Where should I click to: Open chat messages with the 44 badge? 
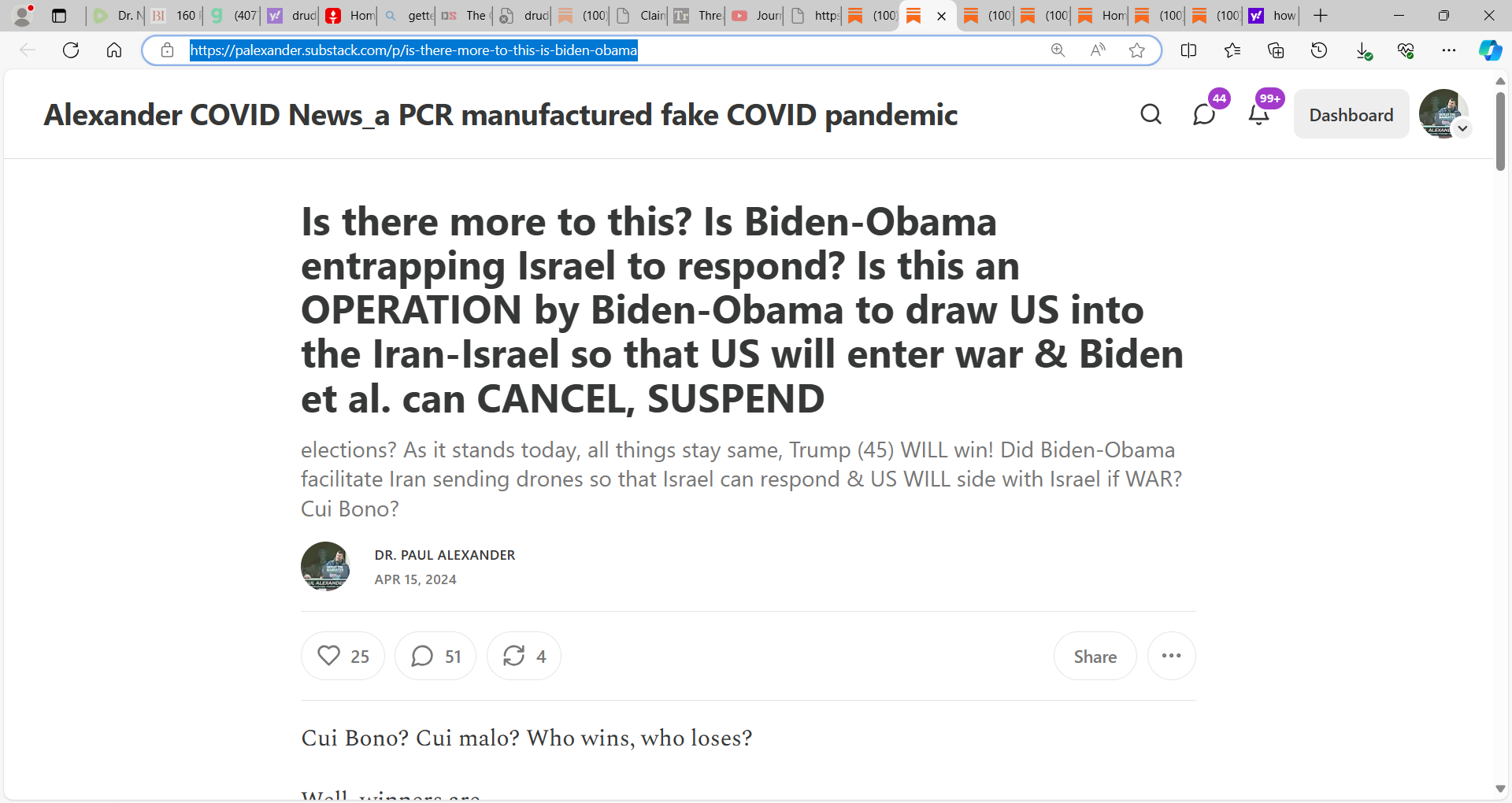[1204, 115]
